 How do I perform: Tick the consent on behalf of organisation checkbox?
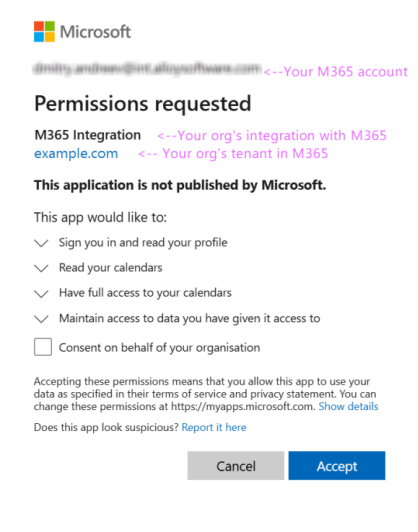pos(43,347)
